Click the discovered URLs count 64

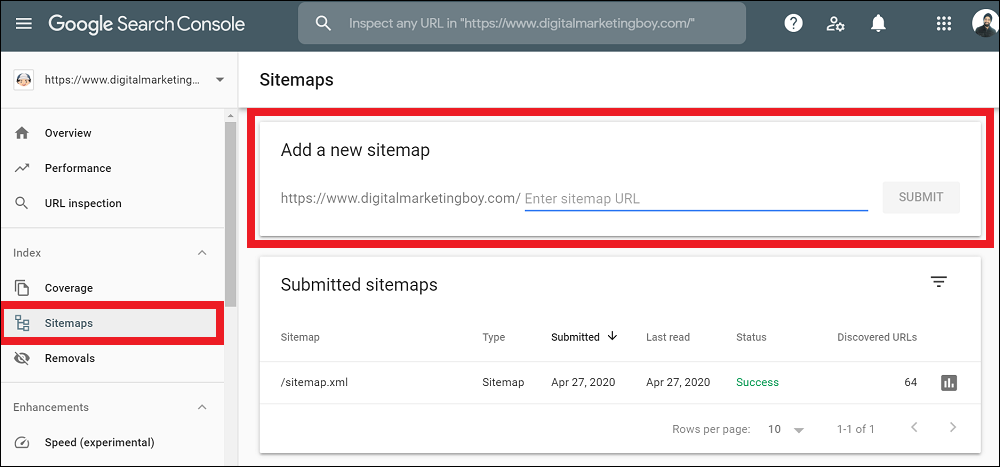click(x=911, y=383)
